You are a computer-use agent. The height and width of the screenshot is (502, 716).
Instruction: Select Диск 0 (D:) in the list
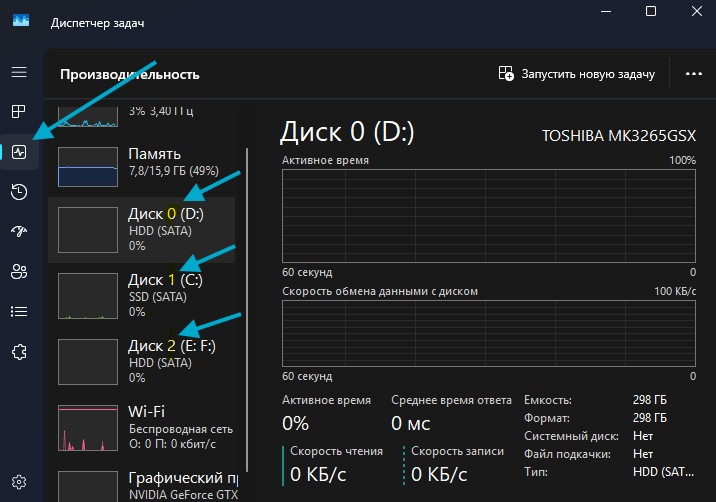click(x=142, y=230)
